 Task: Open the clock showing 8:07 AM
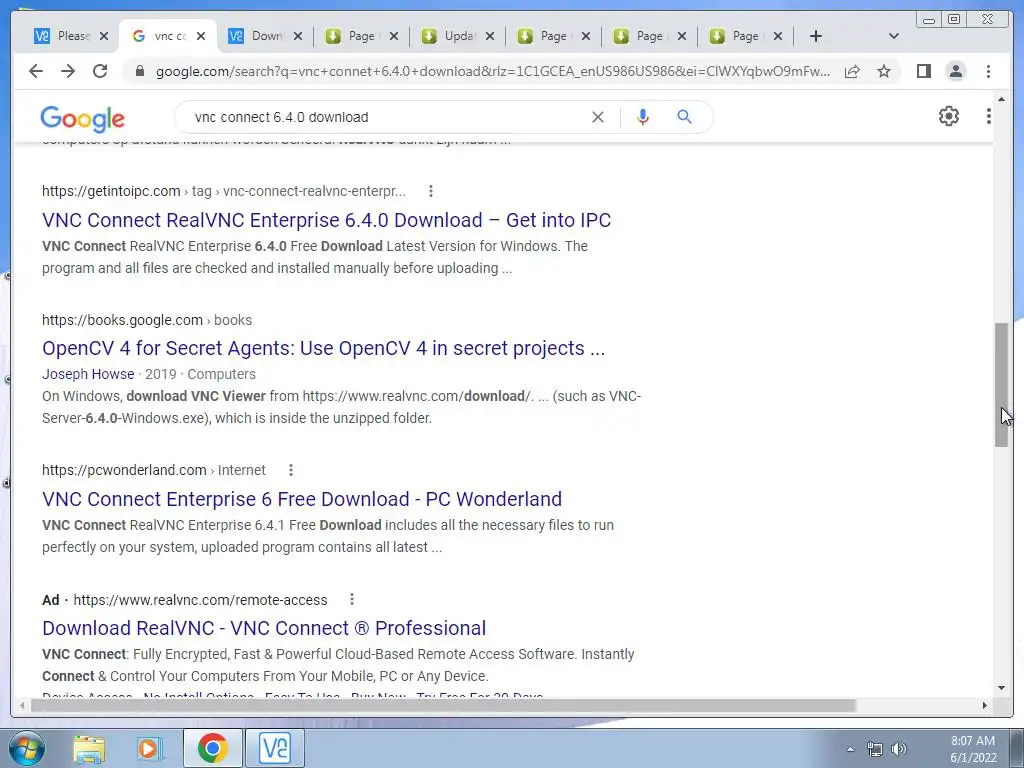pos(973,749)
